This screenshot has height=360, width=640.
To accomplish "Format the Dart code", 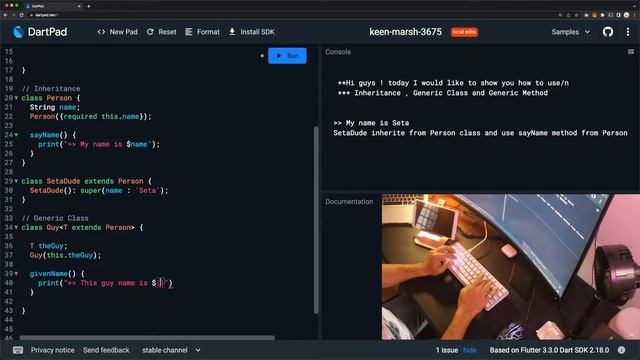I will coord(202,32).
